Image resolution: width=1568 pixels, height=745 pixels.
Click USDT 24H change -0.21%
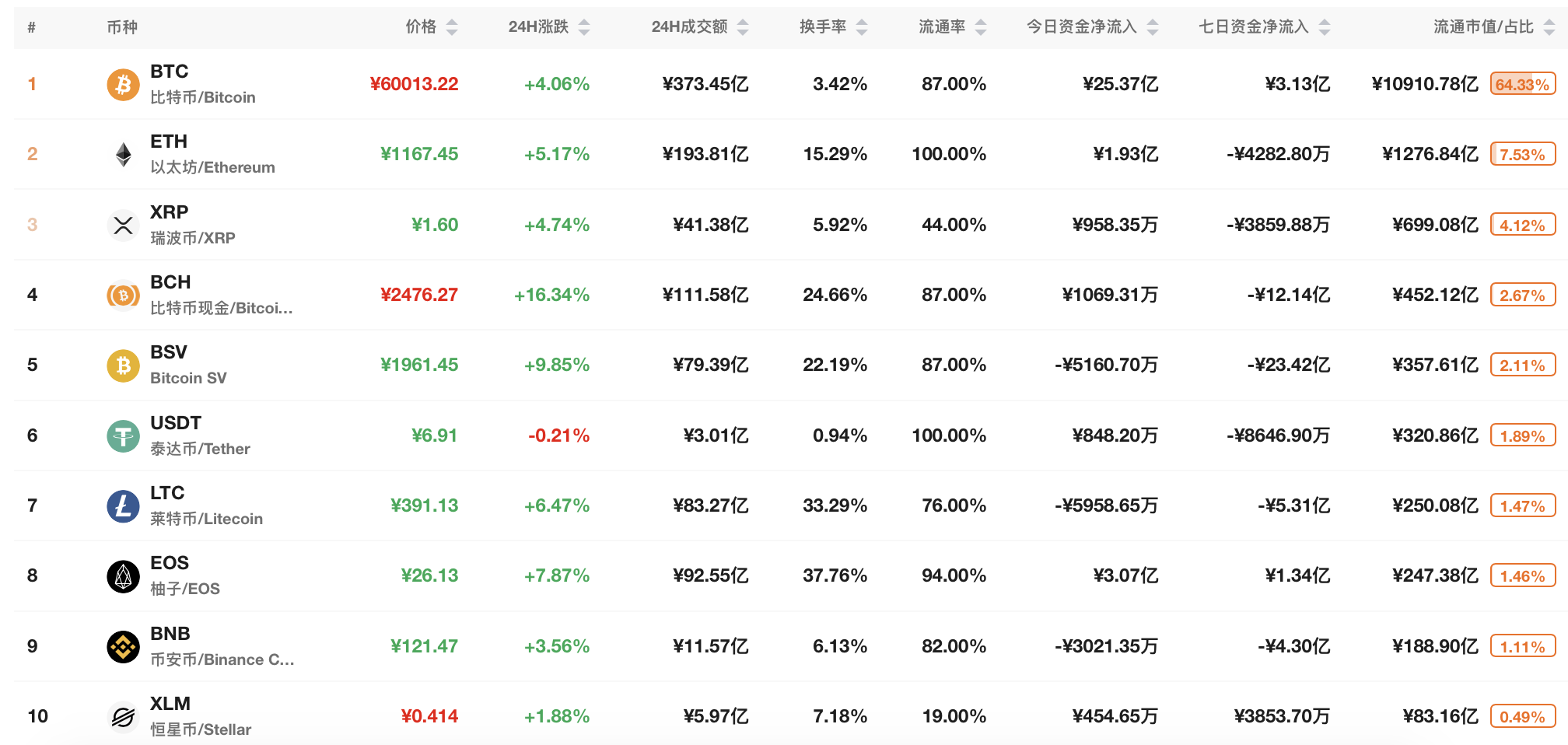coord(558,435)
